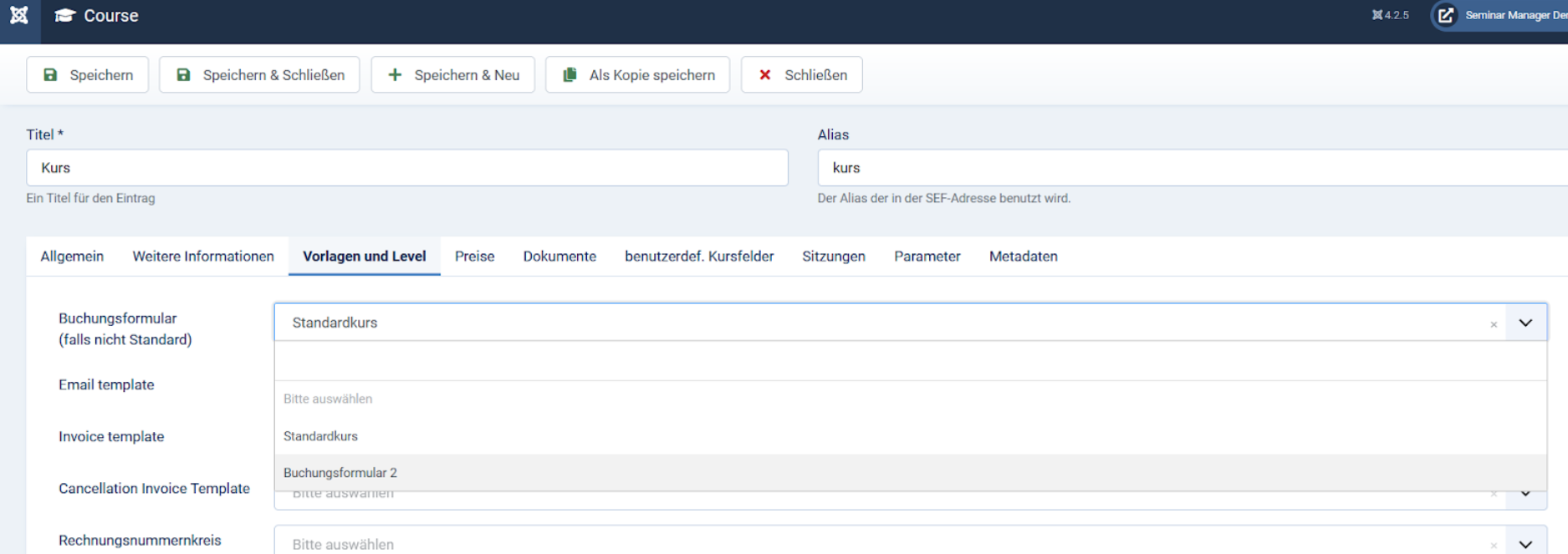The height and width of the screenshot is (554, 1568).
Task: Clear the Standardkurs selection with x
Action: 1493,324
